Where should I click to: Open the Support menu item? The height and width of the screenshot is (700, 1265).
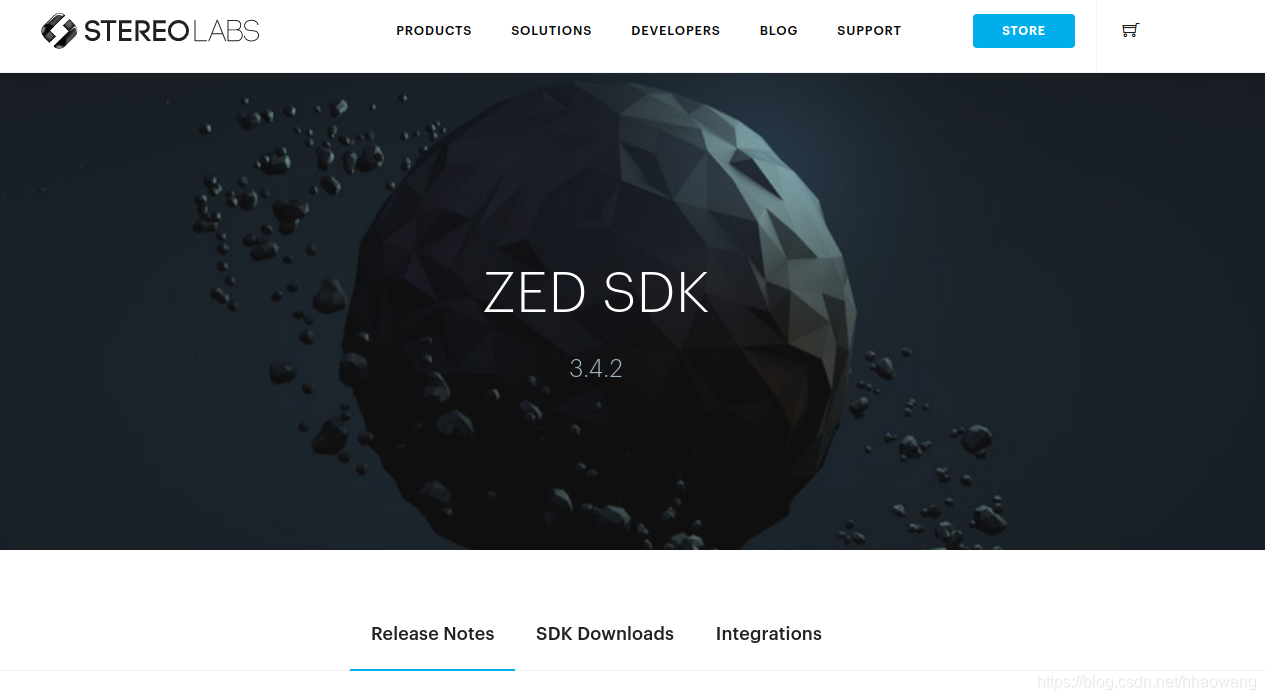(x=869, y=31)
